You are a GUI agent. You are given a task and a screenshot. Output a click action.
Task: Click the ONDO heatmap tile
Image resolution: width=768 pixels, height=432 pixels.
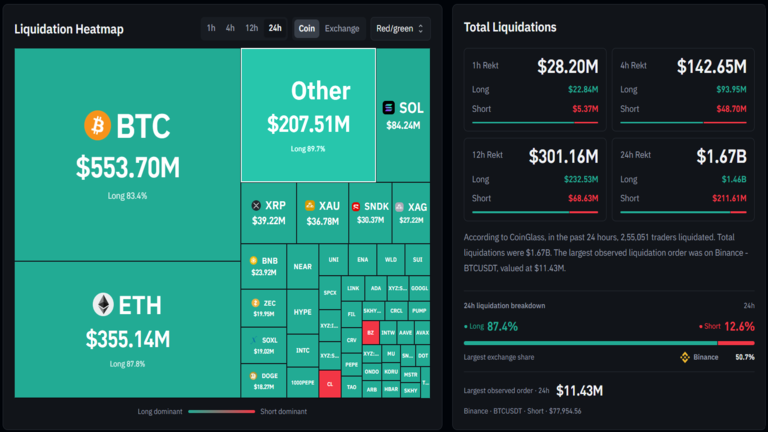pyautogui.click(x=372, y=372)
